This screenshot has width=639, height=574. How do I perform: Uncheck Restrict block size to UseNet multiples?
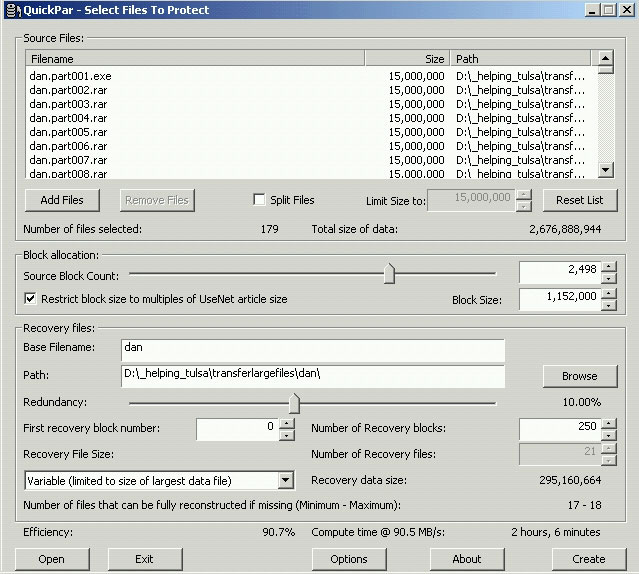30,299
